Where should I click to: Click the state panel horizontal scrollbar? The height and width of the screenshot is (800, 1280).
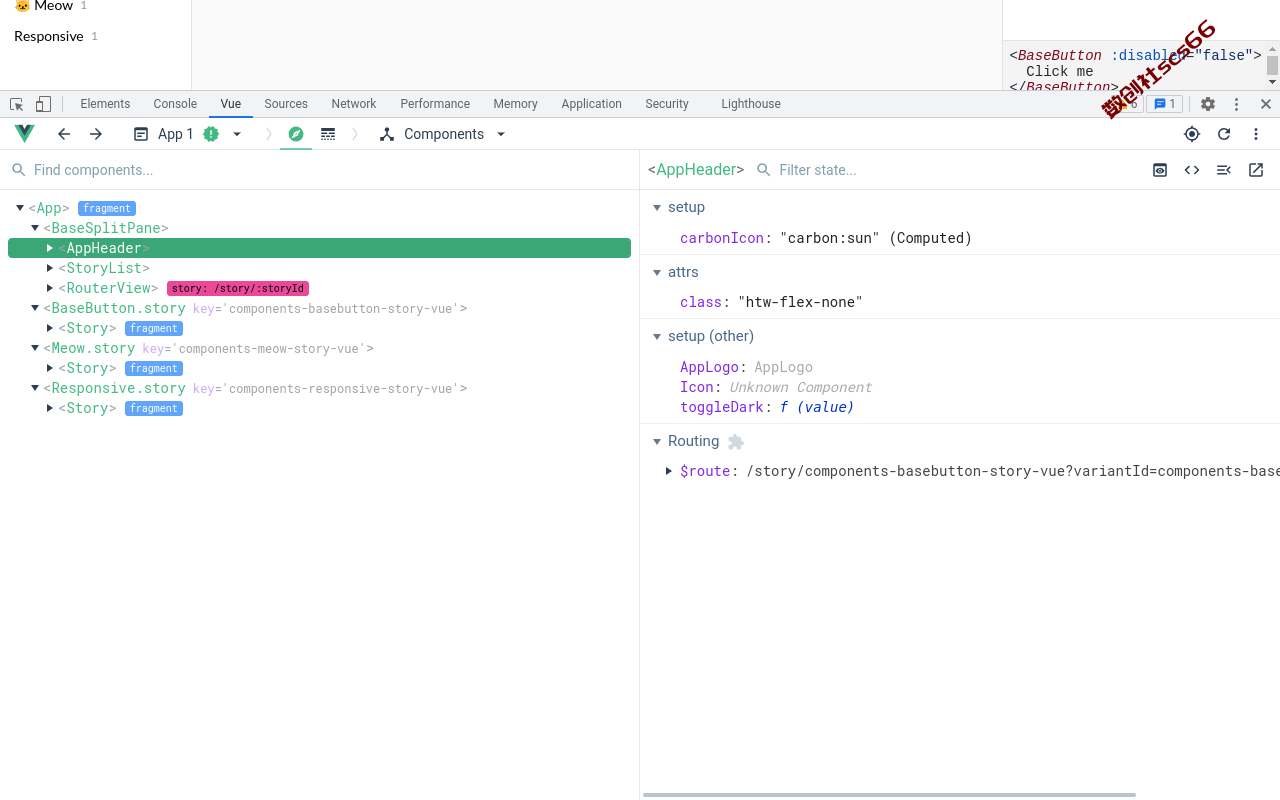pyautogui.click(x=889, y=795)
